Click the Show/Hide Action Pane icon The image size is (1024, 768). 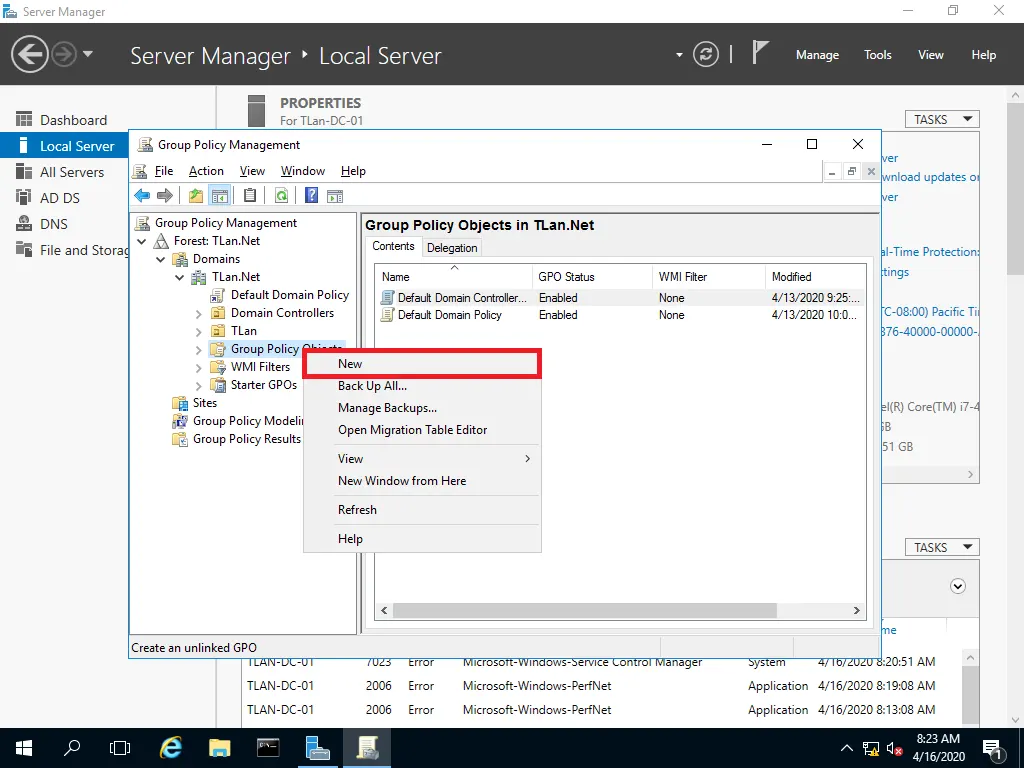point(335,195)
